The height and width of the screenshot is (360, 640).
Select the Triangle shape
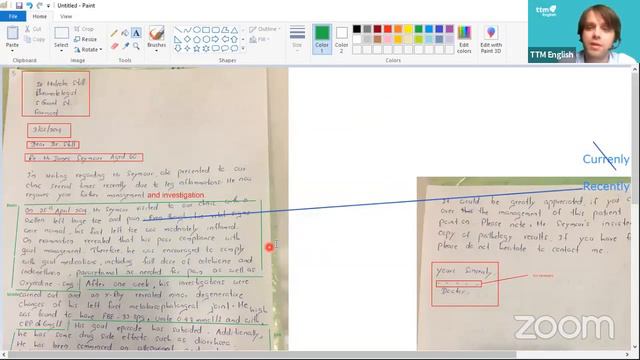(x=234, y=30)
